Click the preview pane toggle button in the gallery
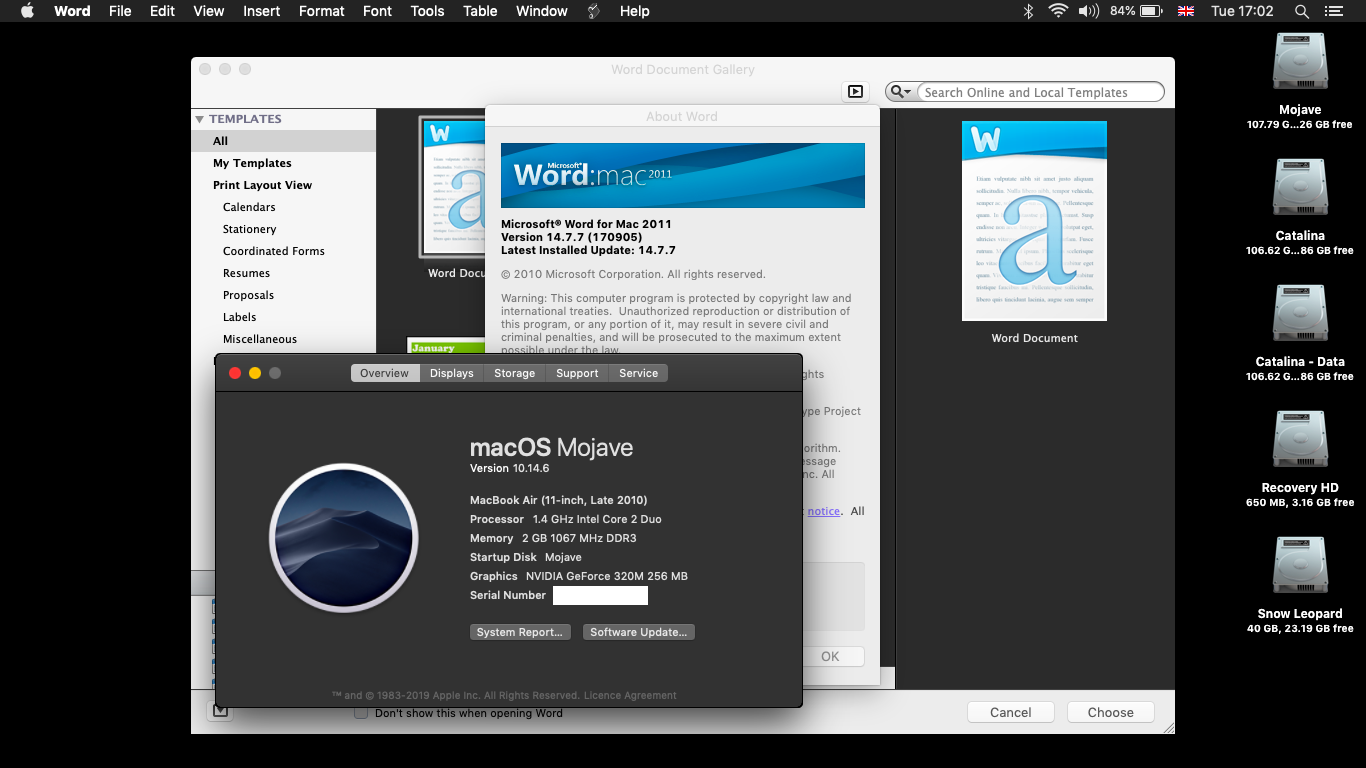 [855, 91]
